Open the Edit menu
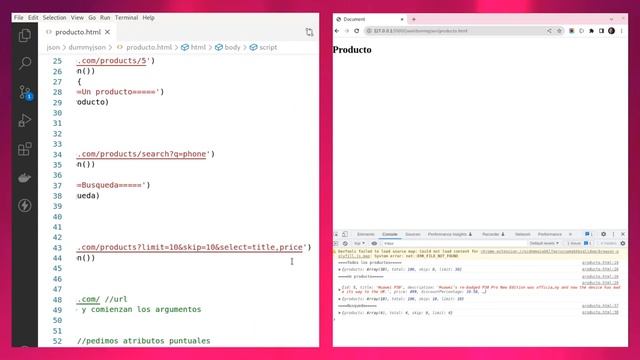Image resolution: width=640 pixels, height=360 pixels. click(33, 18)
